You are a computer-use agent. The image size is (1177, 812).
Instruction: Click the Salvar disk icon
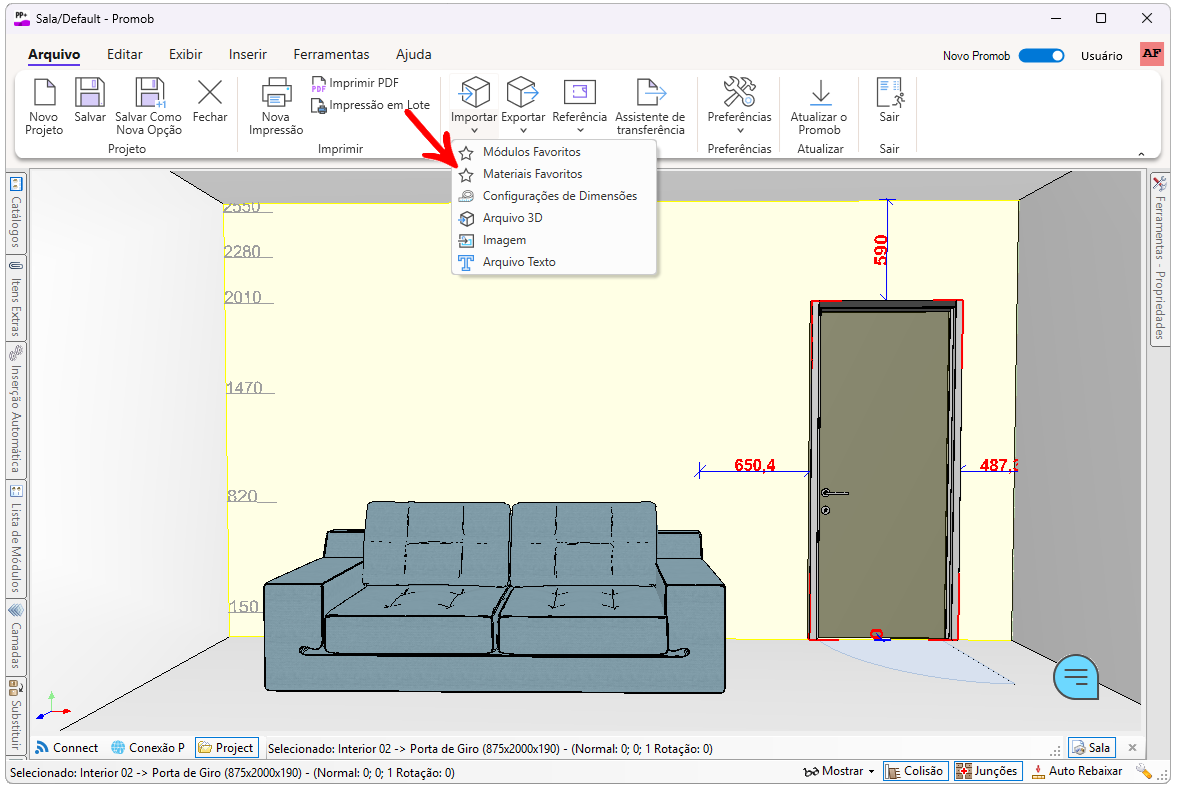[x=90, y=94]
